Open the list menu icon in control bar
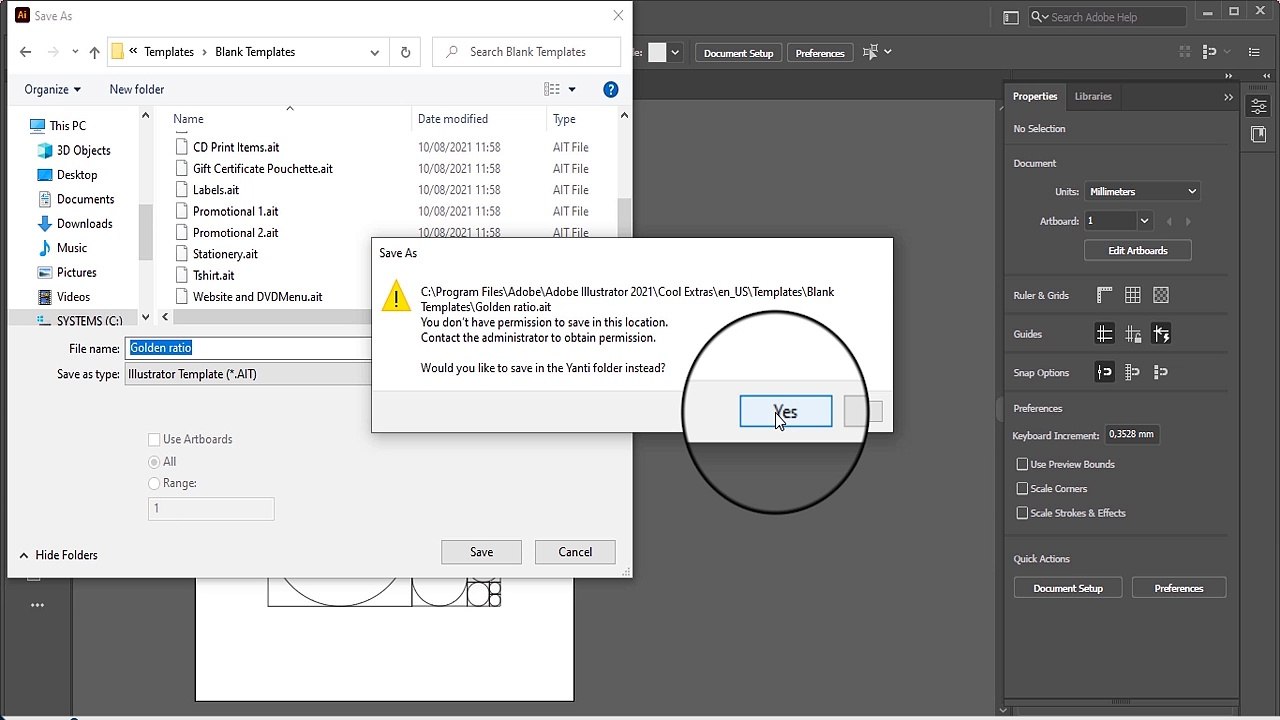Image resolution: width=1280 pixels, height=720 pixels. pyautogui.click(x=1255, y=52)
